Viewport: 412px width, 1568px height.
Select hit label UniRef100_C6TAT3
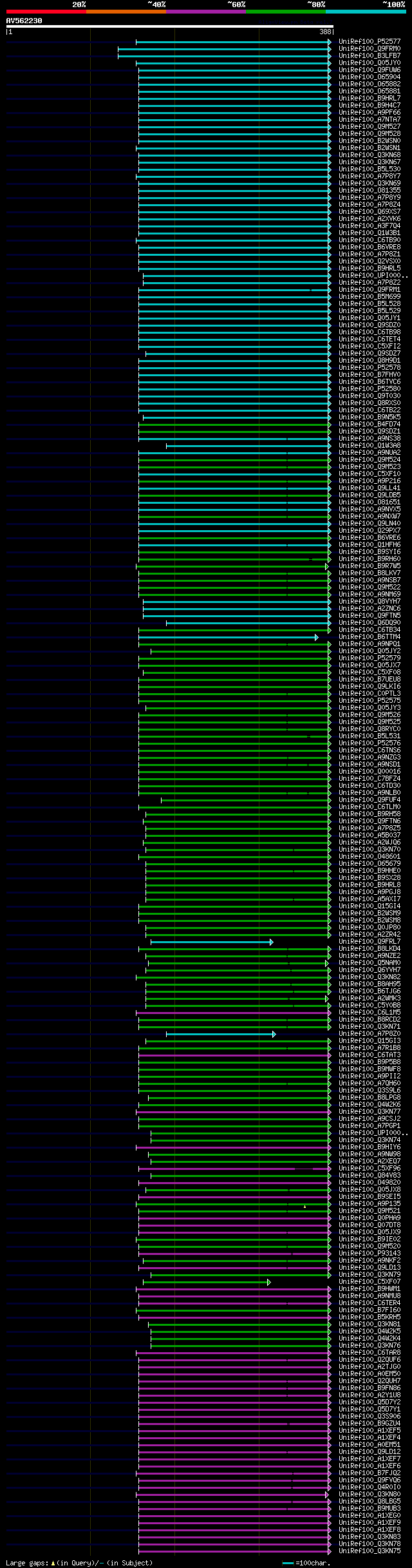pos(370,1055)
